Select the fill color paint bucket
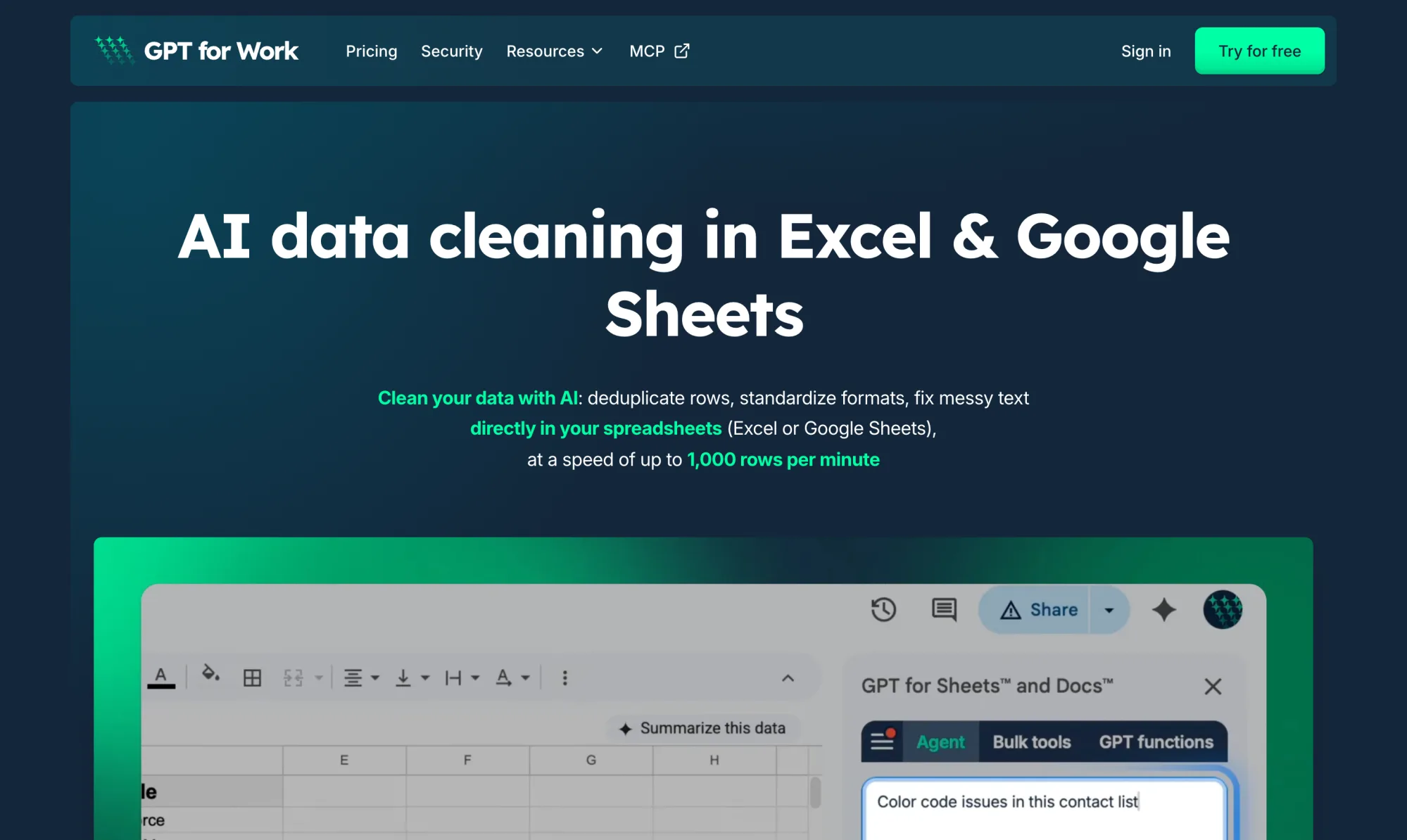This screenshot has width=1407, height=840. coord(210,675)
